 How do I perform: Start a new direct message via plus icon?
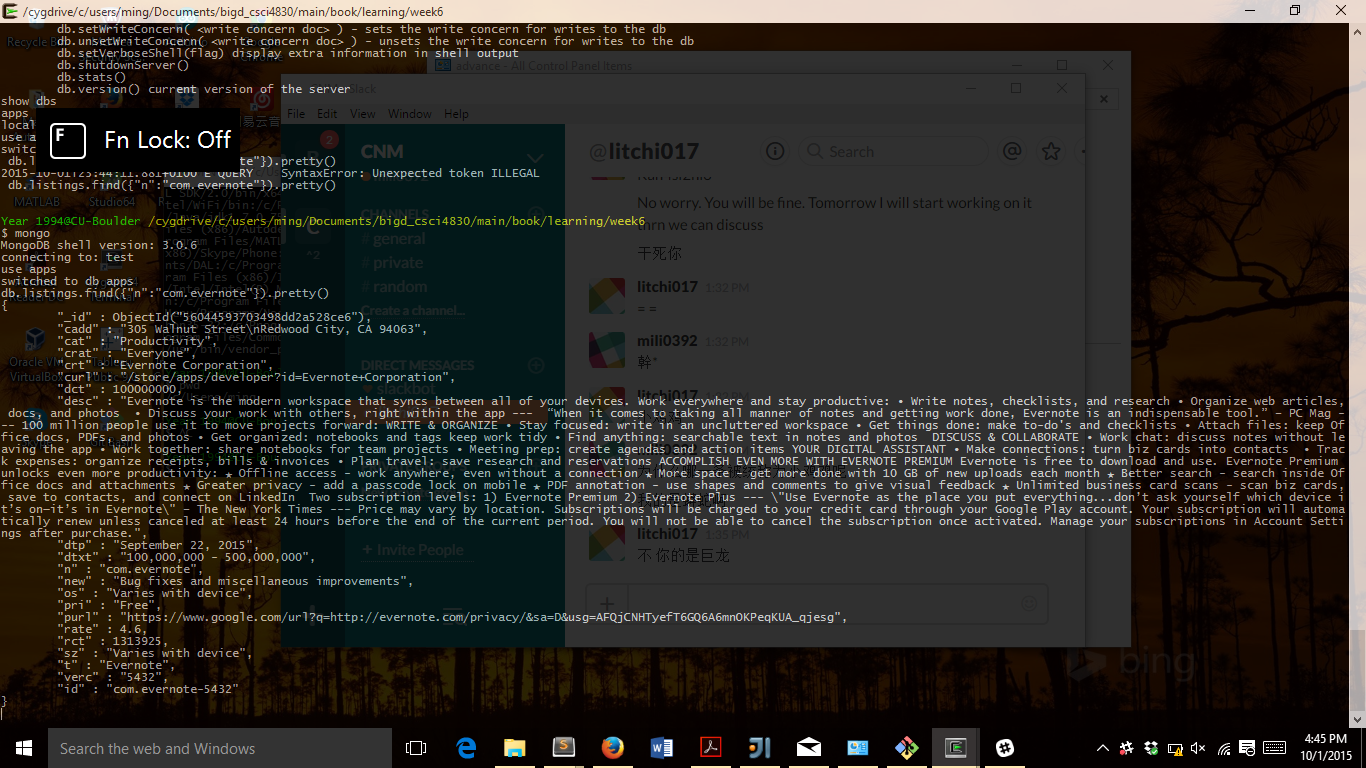[x=536, y=365]
